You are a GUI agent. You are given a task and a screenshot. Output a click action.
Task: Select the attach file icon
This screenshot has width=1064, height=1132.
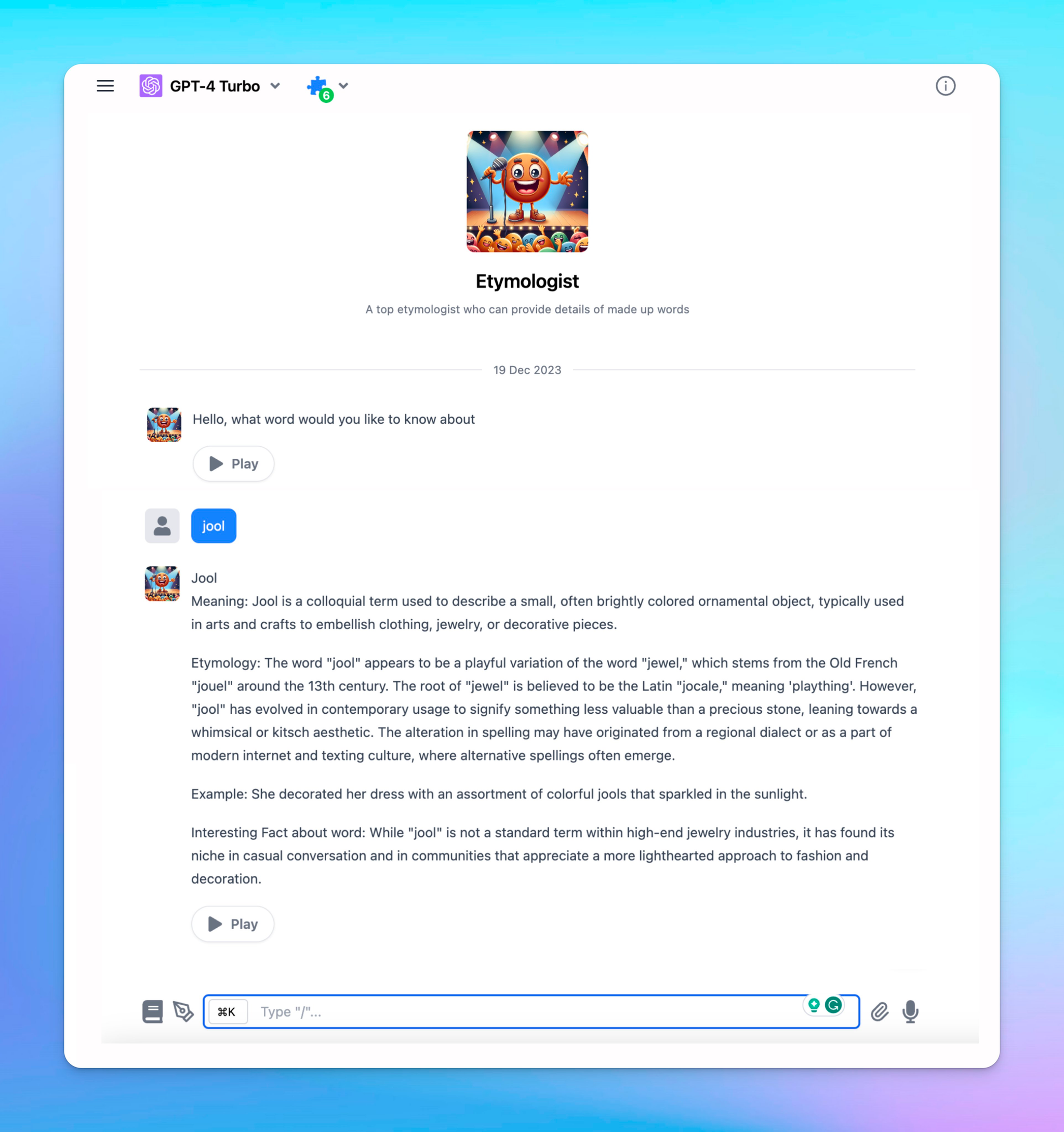[x=879, y=1011]
